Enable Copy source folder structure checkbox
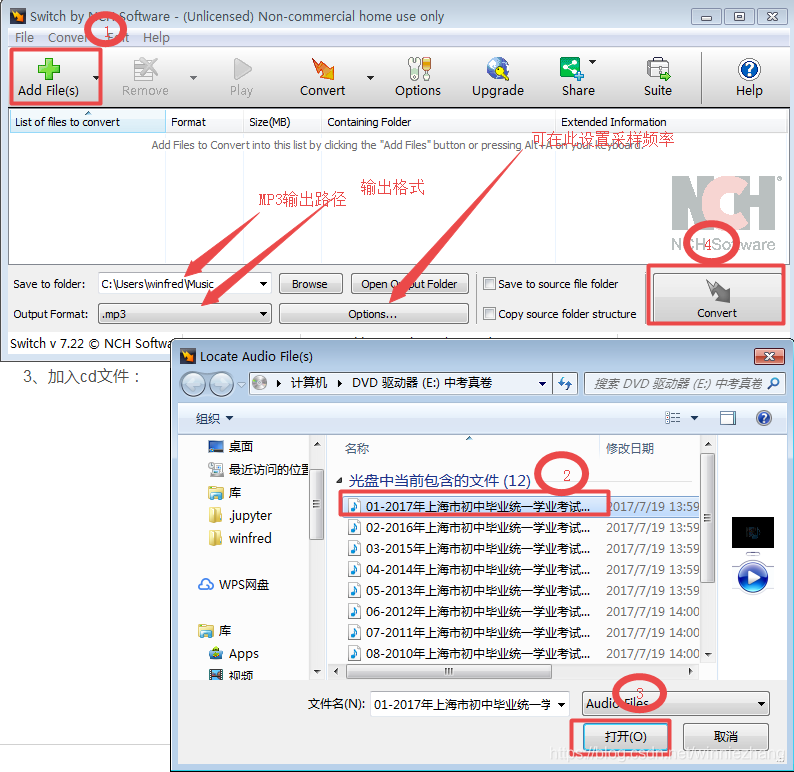 [489, 314]
